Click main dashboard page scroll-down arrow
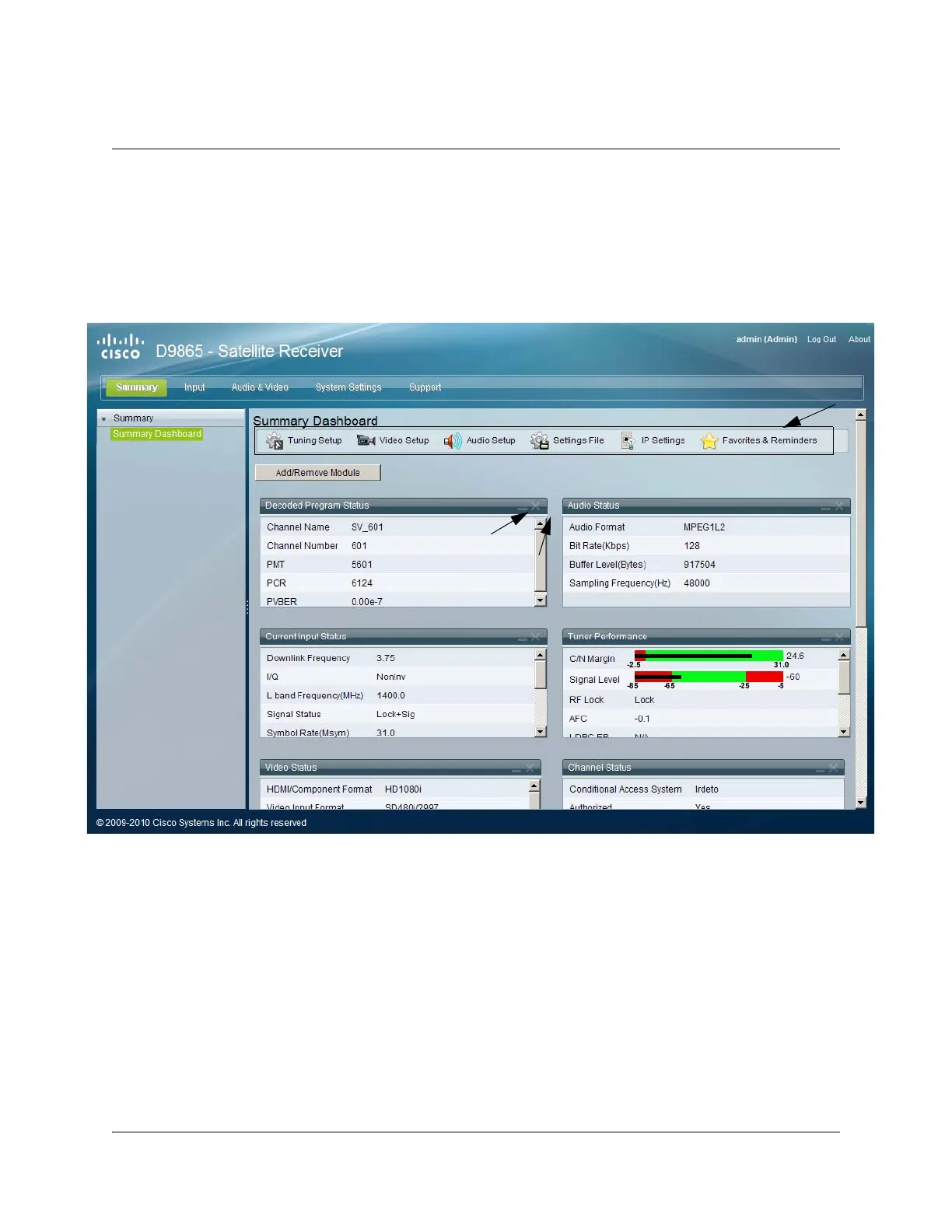952x1232 pixels. click(x=861, y=803)
